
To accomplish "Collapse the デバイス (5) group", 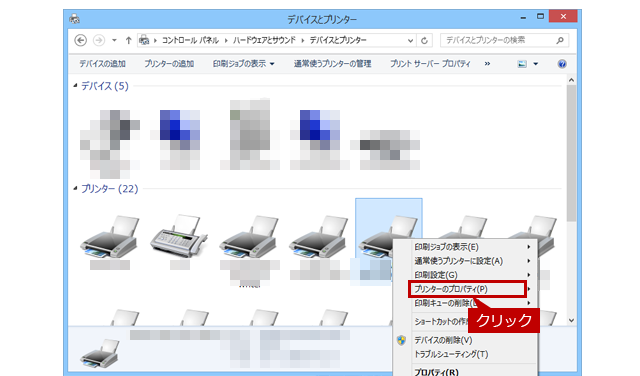I will tap(75, 85).
